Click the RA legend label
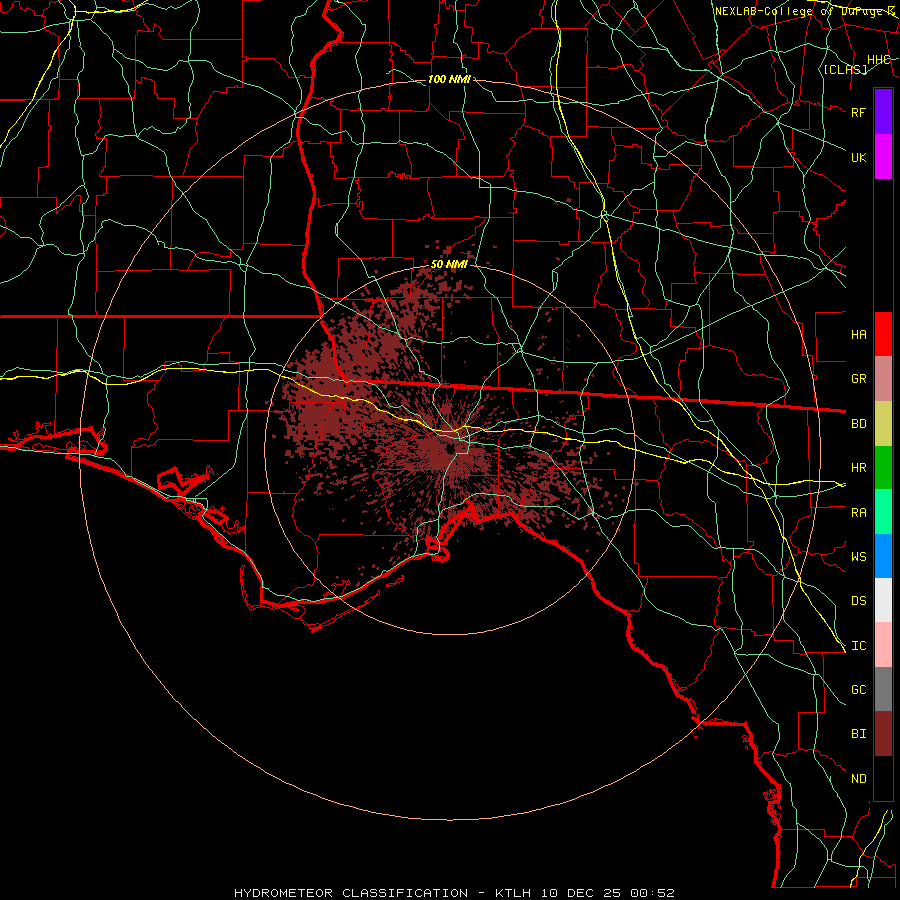900x900 pixels. click(858, 513)
